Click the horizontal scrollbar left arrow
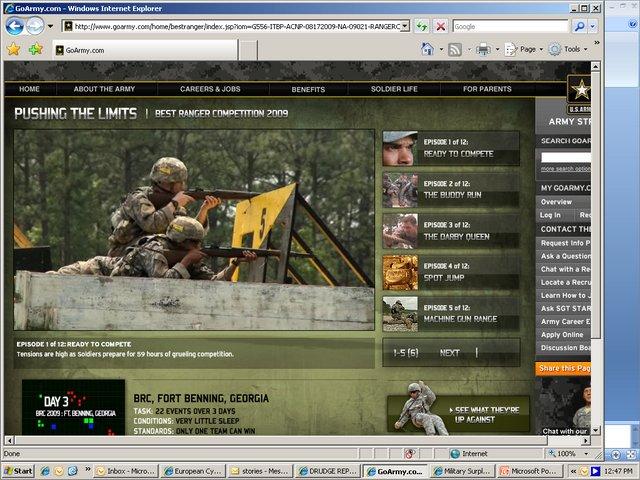The height and width of the screenshot is (480, 640). tap(9, 440)
